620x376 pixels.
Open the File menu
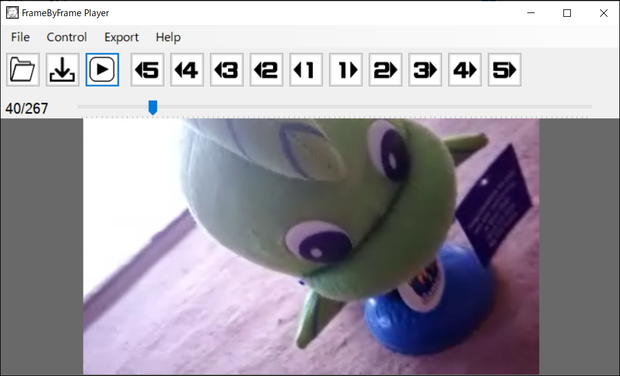pyautogui.click(x=20, y=37)
